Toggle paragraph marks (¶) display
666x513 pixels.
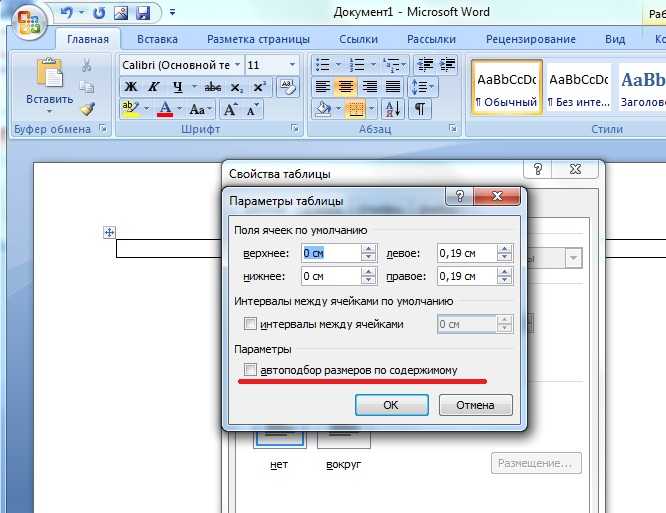tap(420, 109)
